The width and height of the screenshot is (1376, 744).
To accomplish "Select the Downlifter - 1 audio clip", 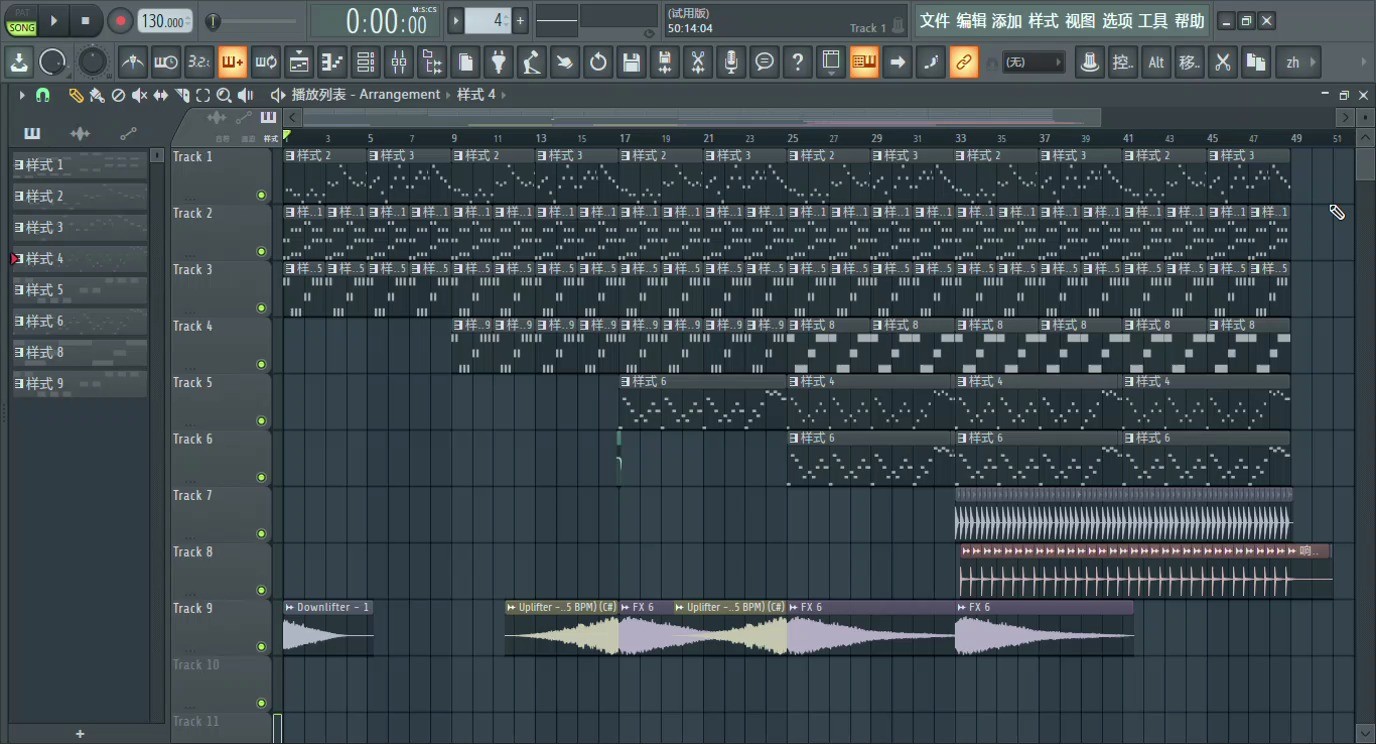I will click(328, 628).
